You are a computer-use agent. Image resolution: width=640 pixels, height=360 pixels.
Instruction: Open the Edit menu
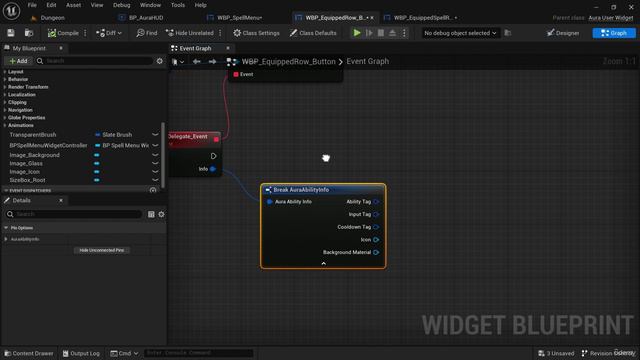coord(51,5)
